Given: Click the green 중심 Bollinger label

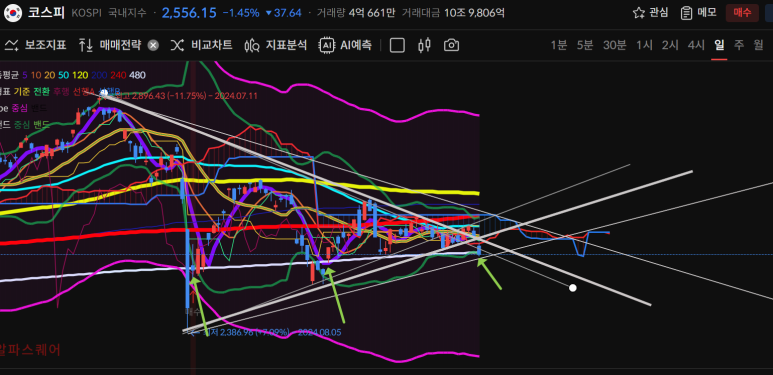Looking at the screenshot, I should coord(22,124).
